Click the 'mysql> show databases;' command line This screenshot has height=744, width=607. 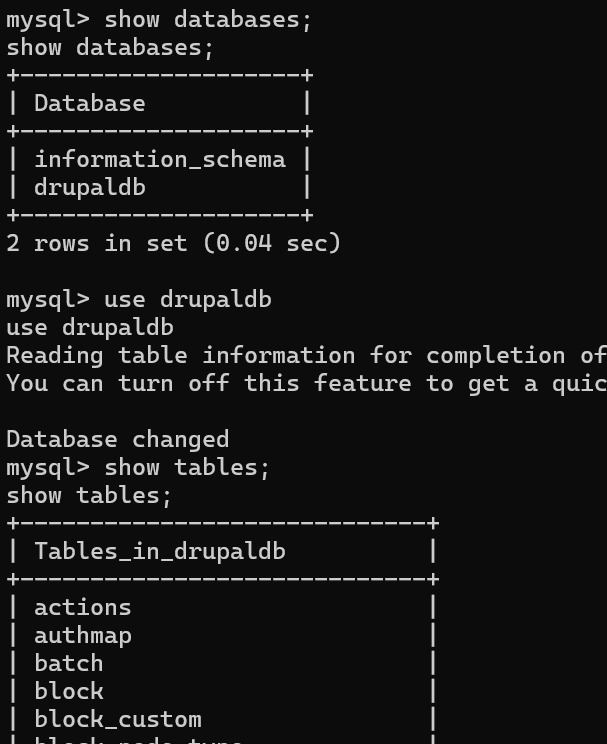159,19
